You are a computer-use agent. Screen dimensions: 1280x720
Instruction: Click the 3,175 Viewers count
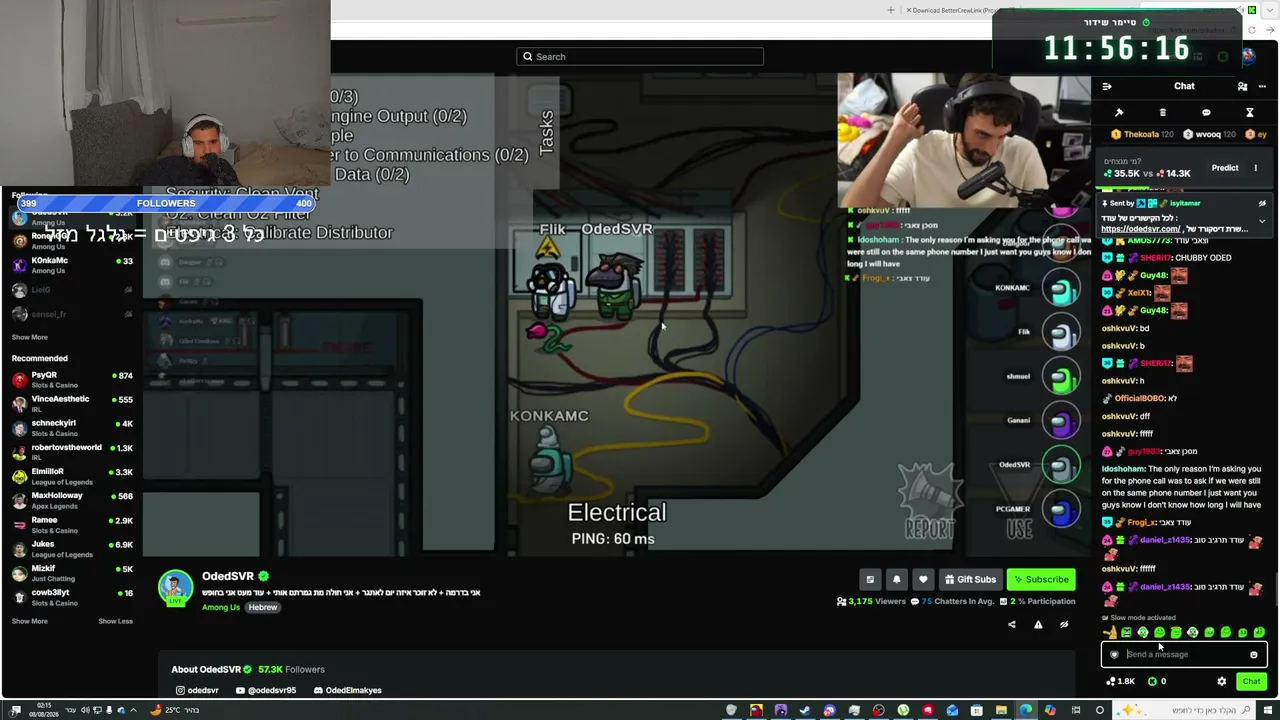coord(870,602)
